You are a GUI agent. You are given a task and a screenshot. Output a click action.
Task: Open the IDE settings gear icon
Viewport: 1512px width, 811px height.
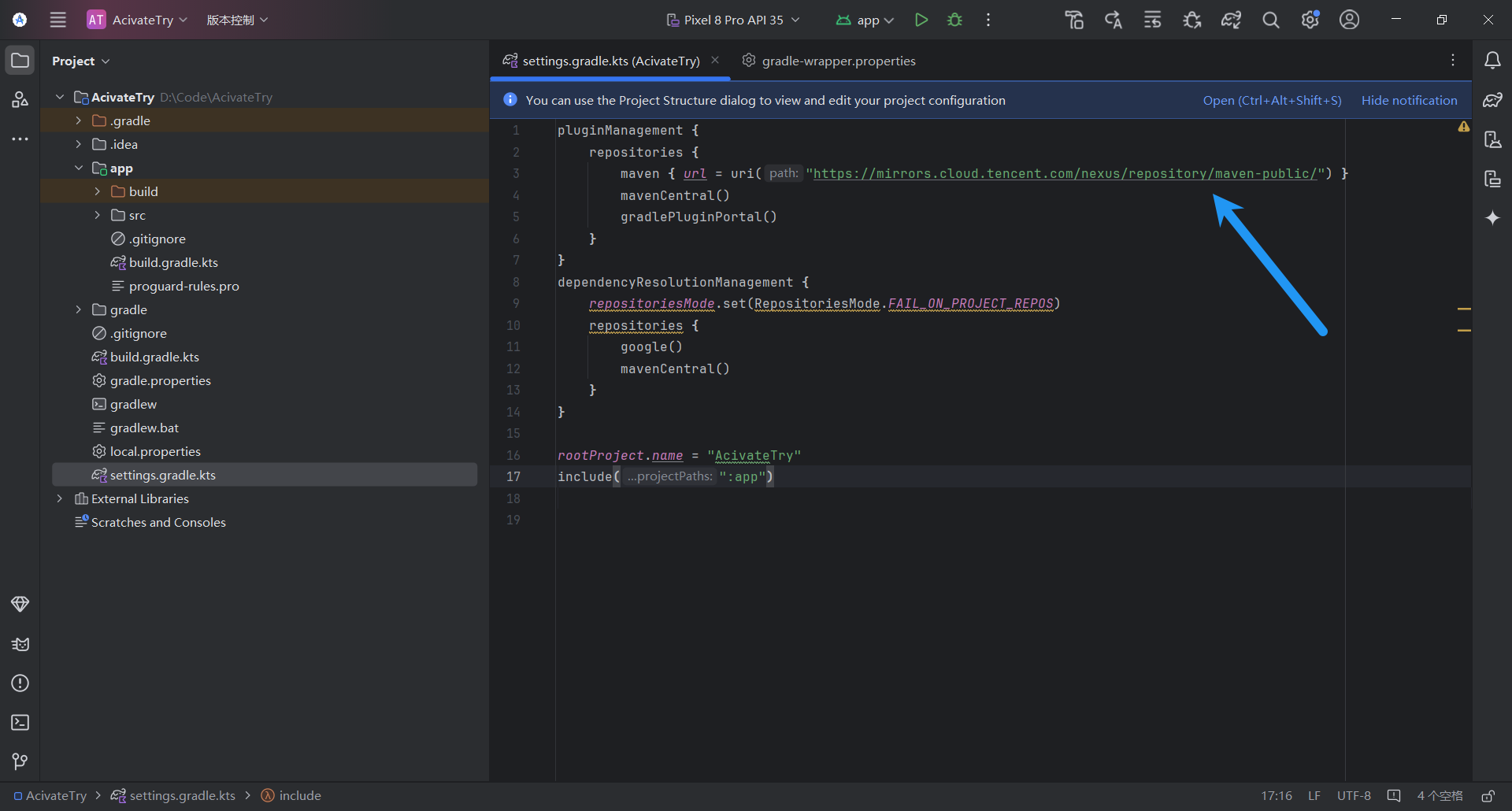pyautogui.click(x=1310, y=20)
